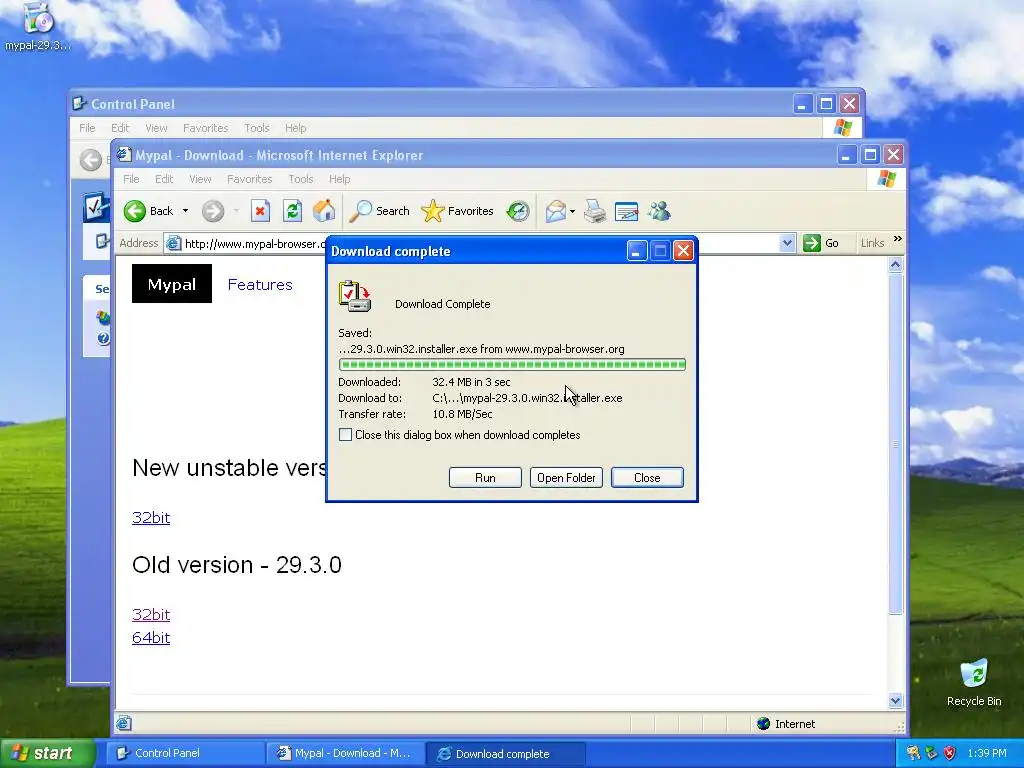
Task: Open the File menu in Internet Explorer
Action: [131, 179]
